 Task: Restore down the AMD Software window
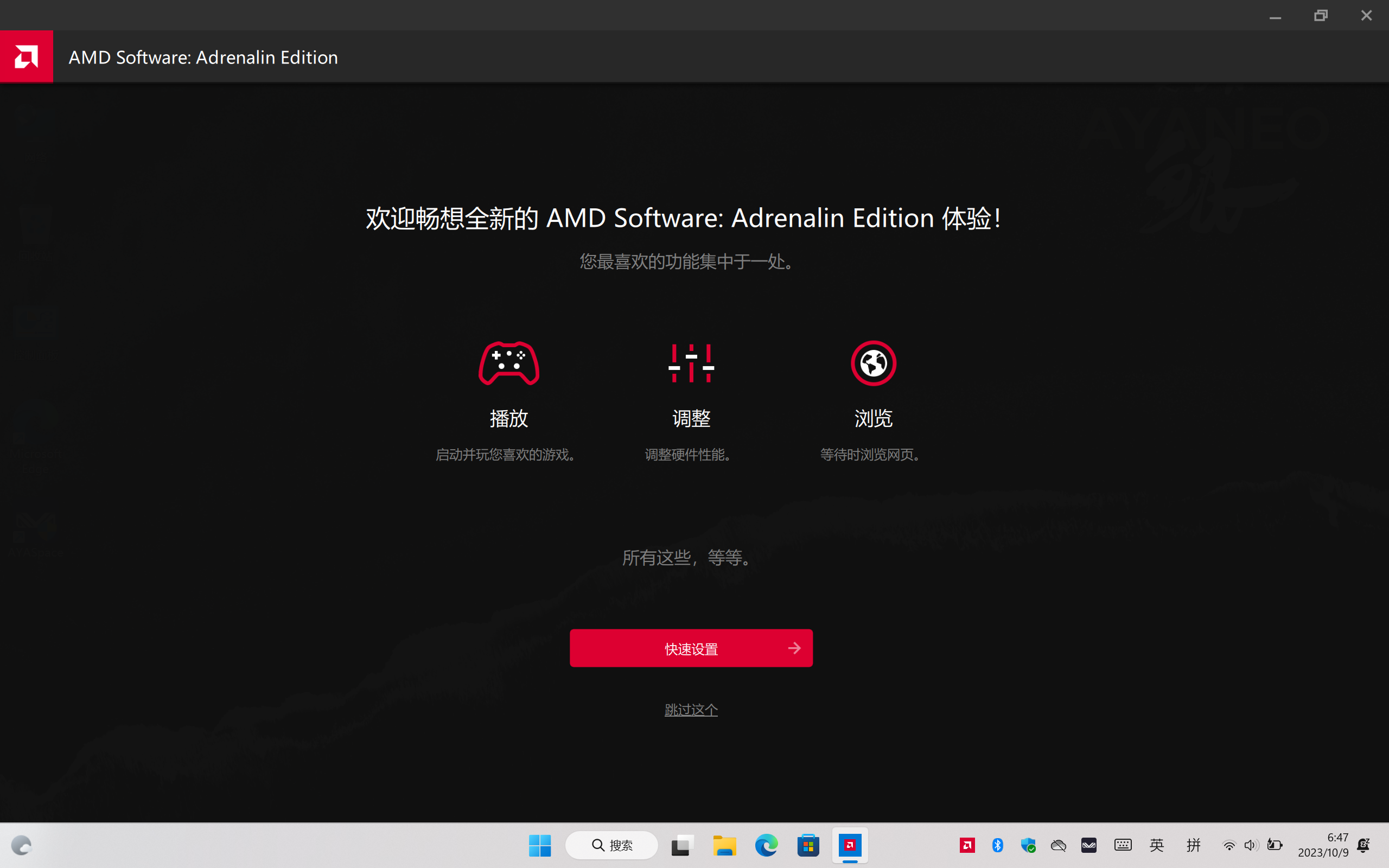click(x=1321, y=16)
